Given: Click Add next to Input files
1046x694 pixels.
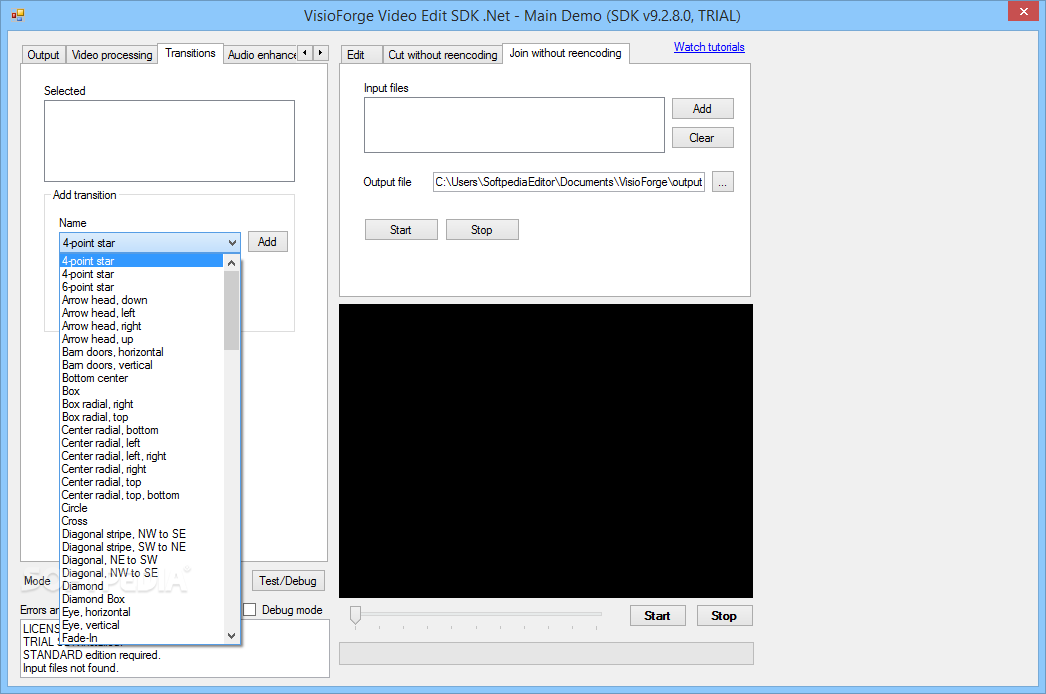Looking at the screenshot, I should [x=702, y=109].
